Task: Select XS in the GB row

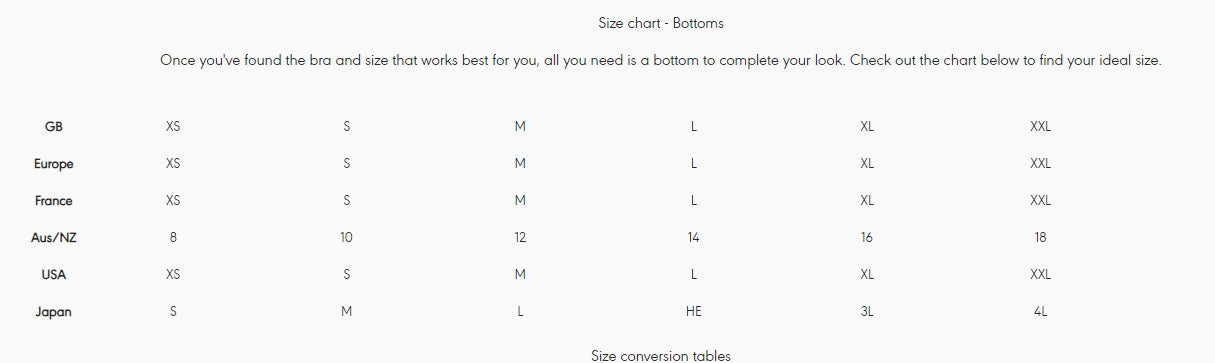Action: pyautogui.click(x=173, y=127)
